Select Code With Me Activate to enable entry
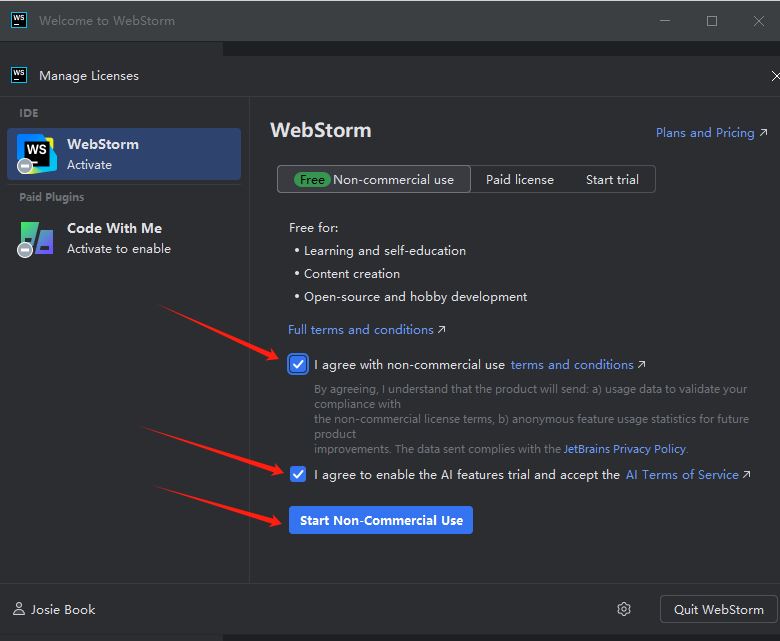780x641 pixels. point(124,239)
